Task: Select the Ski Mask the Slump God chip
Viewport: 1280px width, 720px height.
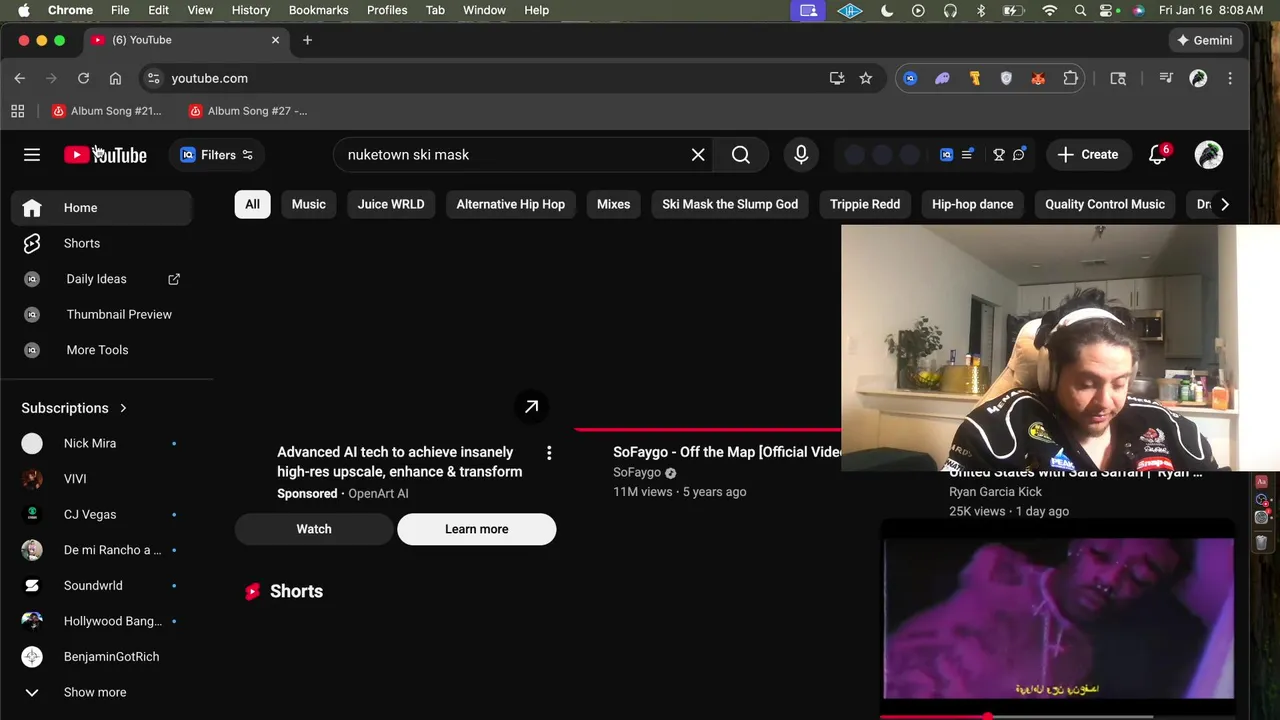Action: click(x=730, y=204)
